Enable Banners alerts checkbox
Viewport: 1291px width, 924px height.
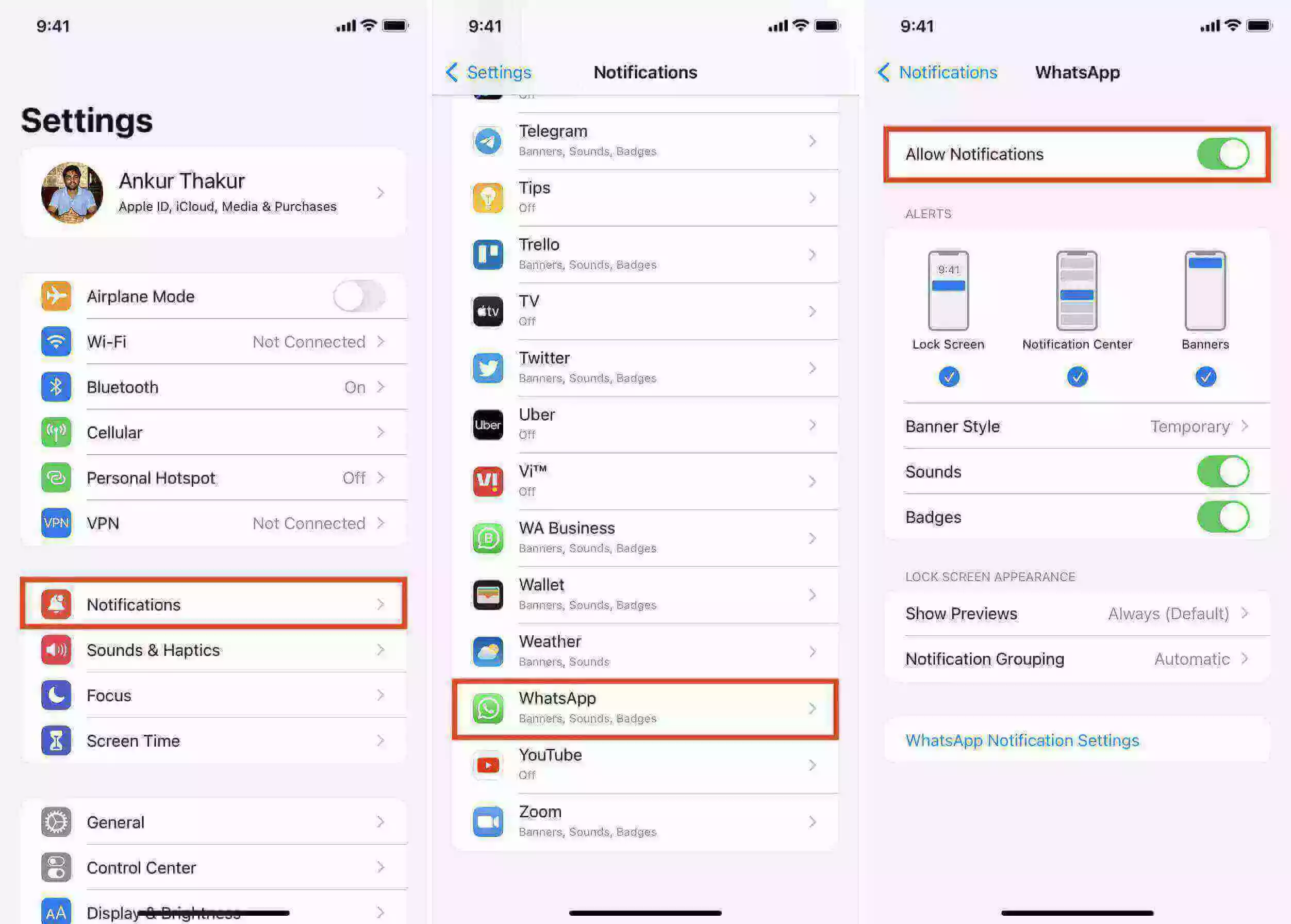pyautogui.click(x=1205, y=376)
